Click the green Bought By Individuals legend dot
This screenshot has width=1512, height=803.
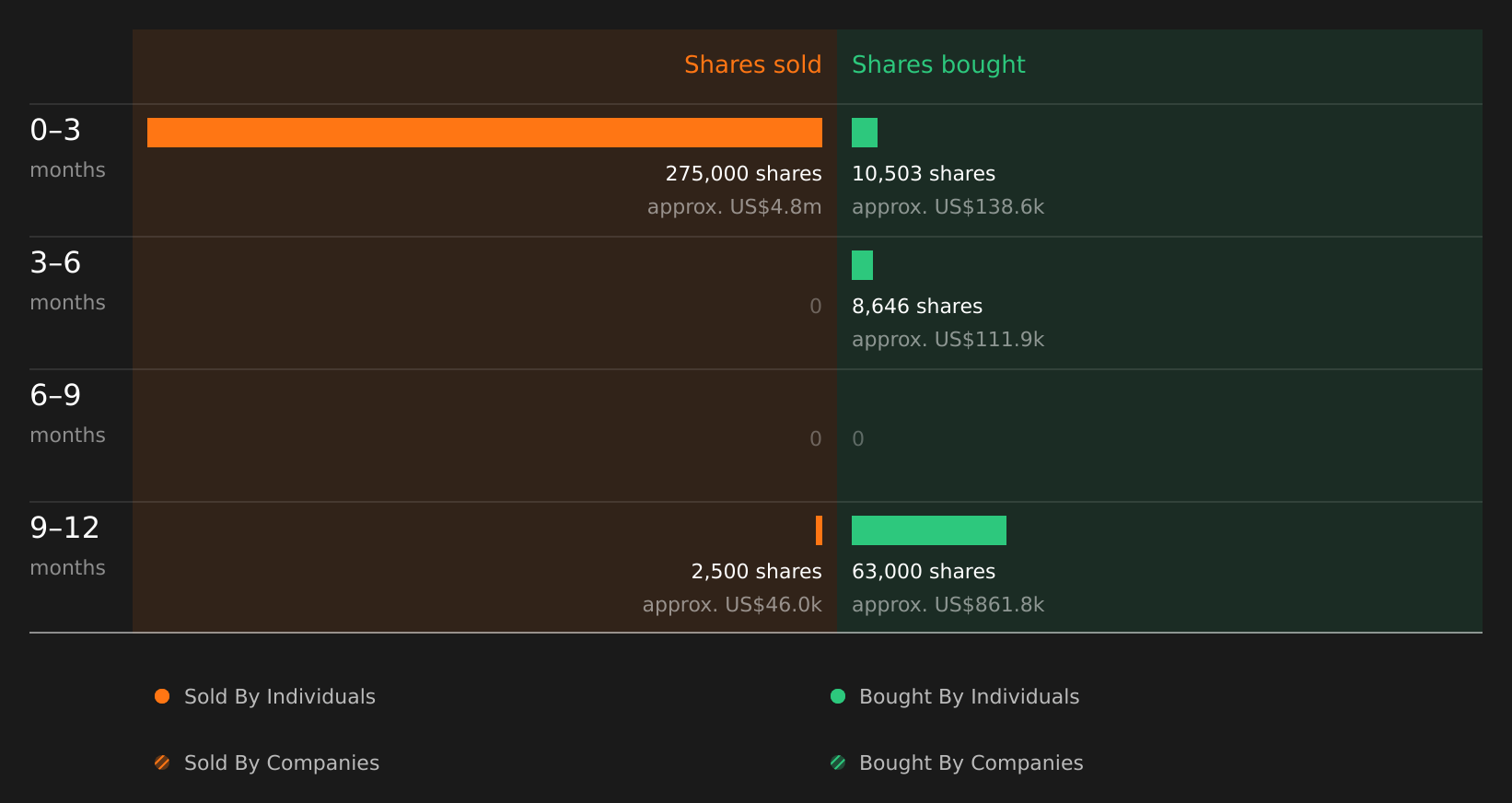point(838,696)
